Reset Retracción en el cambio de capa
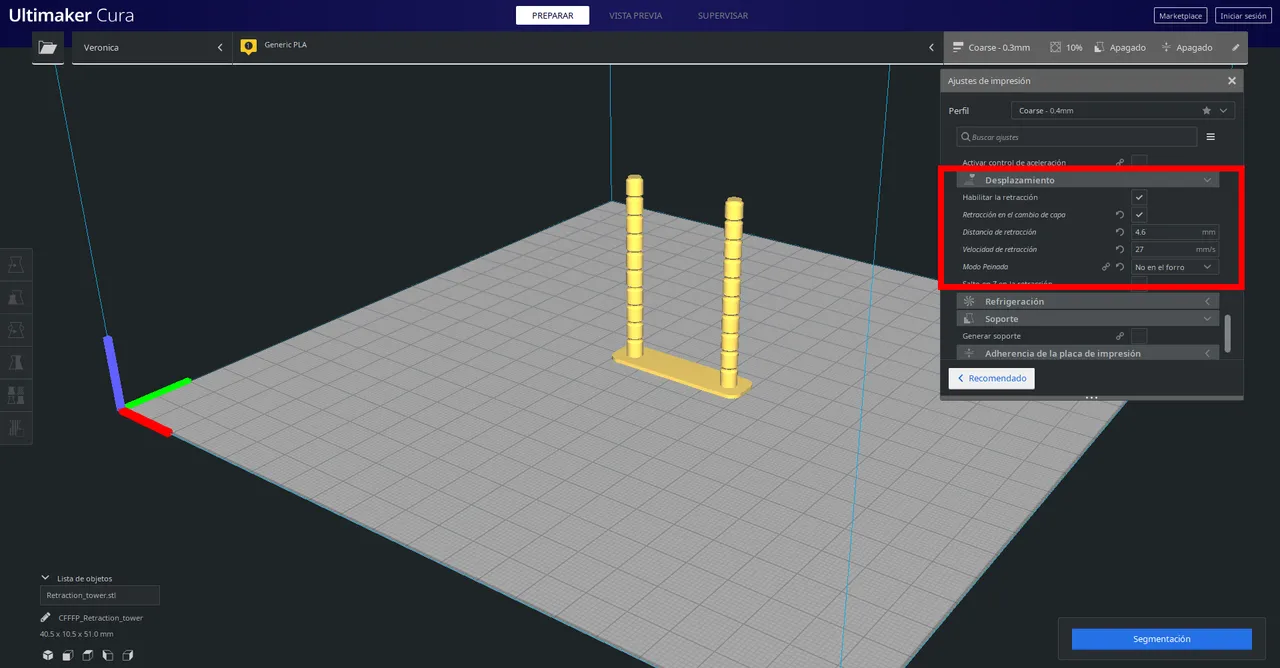The width and height of the screenshot is (1280, 668). tap(1120, 215)
